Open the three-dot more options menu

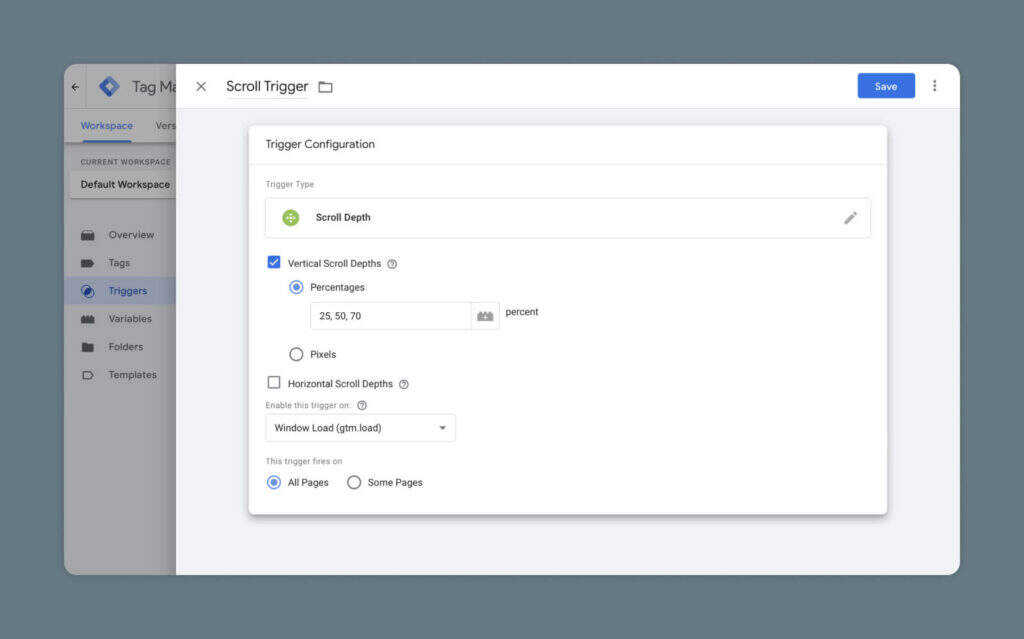[x=934, y=86]
